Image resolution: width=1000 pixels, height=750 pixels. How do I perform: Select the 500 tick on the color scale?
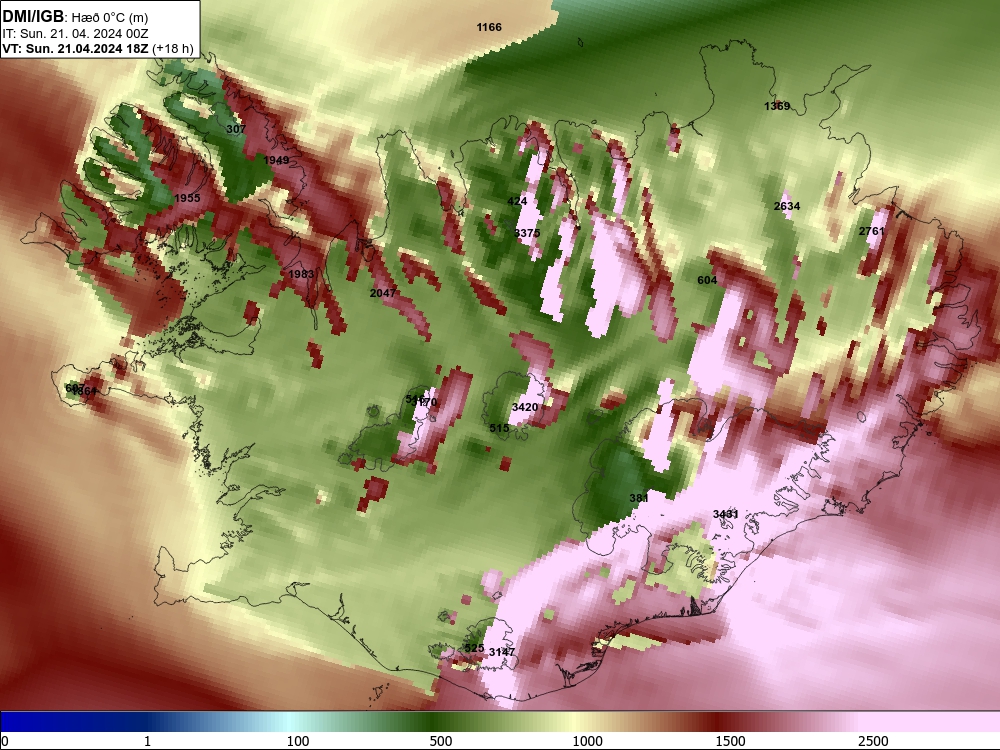coord(441,740)
